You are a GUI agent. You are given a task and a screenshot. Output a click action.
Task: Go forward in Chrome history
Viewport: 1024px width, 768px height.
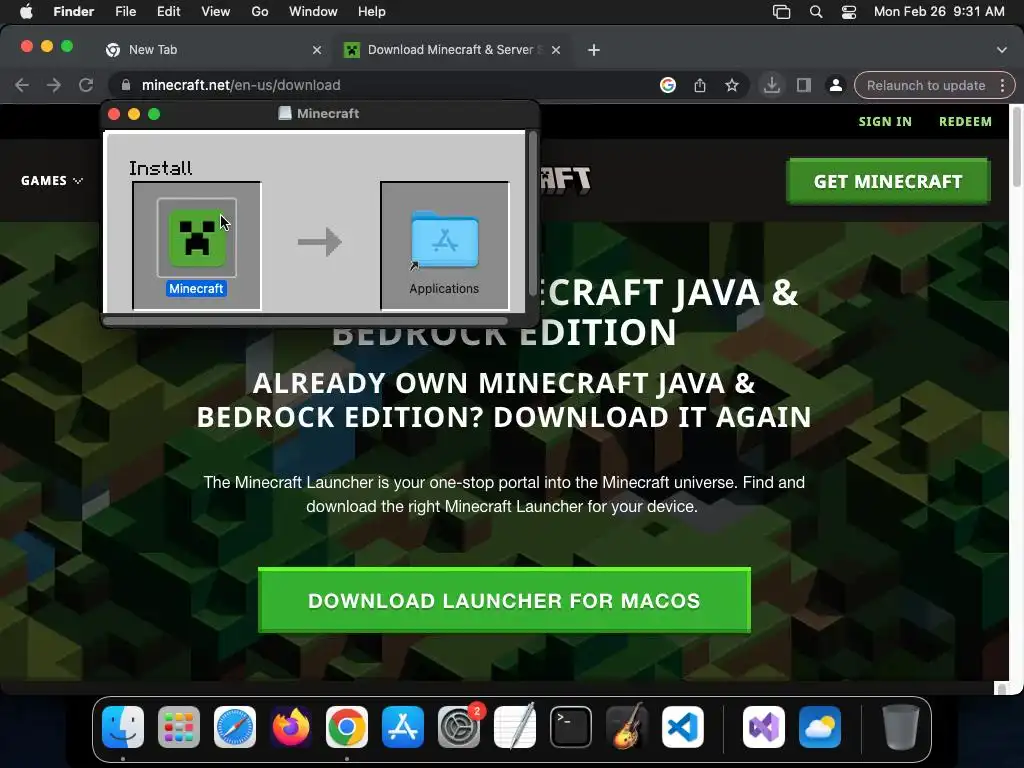tap(54, 86)
